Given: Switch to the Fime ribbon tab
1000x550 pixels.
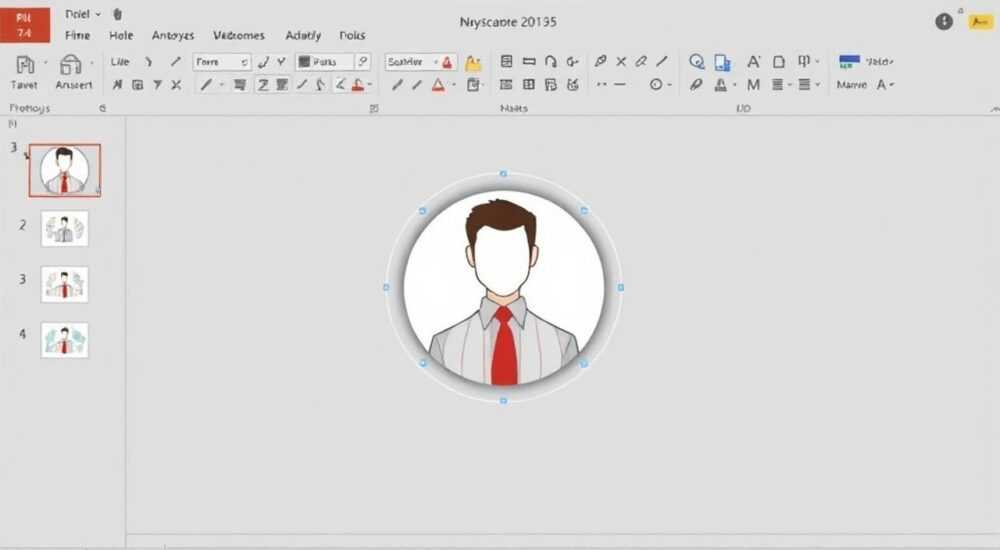Looking at the screenshot, I should (x=77, y=35).
